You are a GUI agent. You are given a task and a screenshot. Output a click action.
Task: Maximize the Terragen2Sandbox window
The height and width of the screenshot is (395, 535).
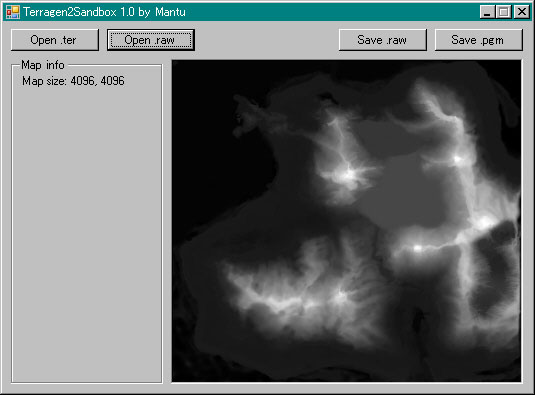pos(504,12)
